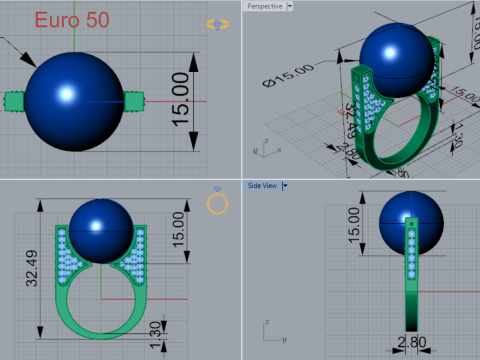
Task: Select the red 'Euro 50' text
Action: 72,20
